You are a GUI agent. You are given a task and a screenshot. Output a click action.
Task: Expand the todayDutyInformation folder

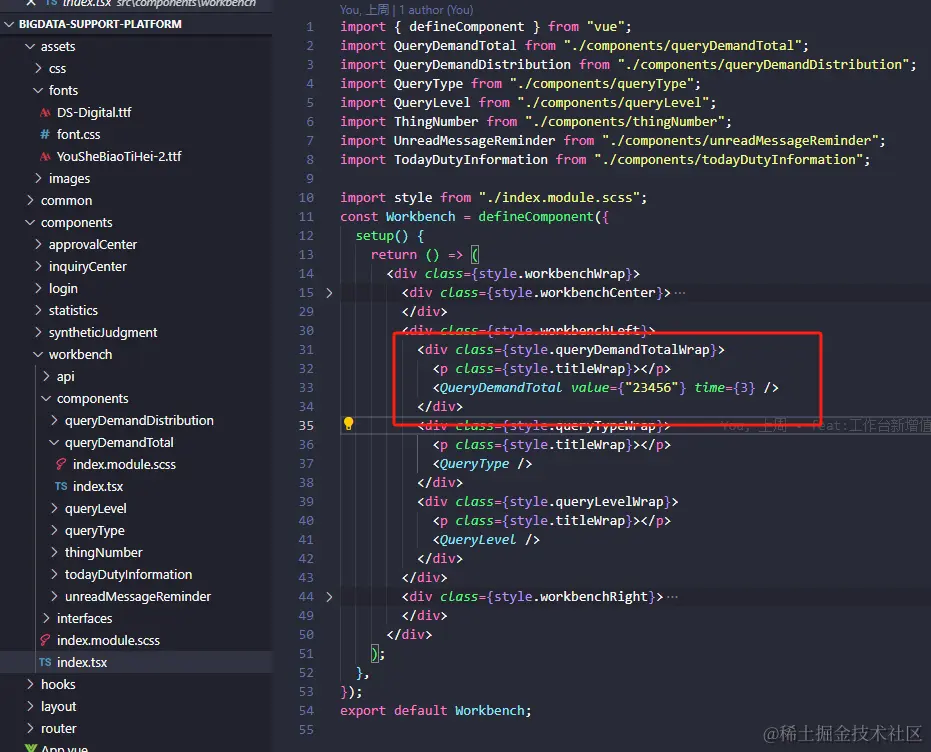(x=55, y=574)
